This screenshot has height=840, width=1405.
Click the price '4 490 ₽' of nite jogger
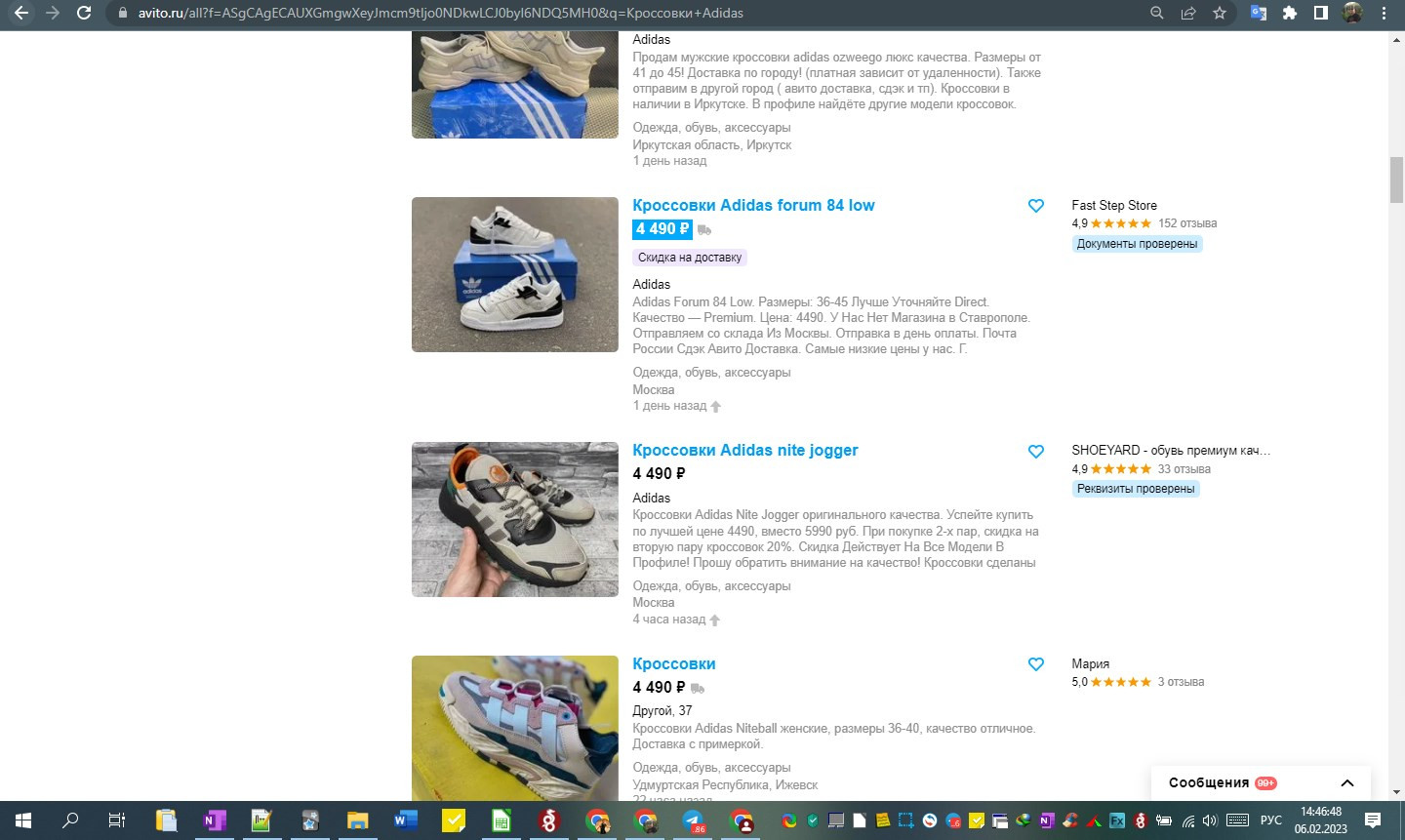pyautogui.click(x=659, y=473)
